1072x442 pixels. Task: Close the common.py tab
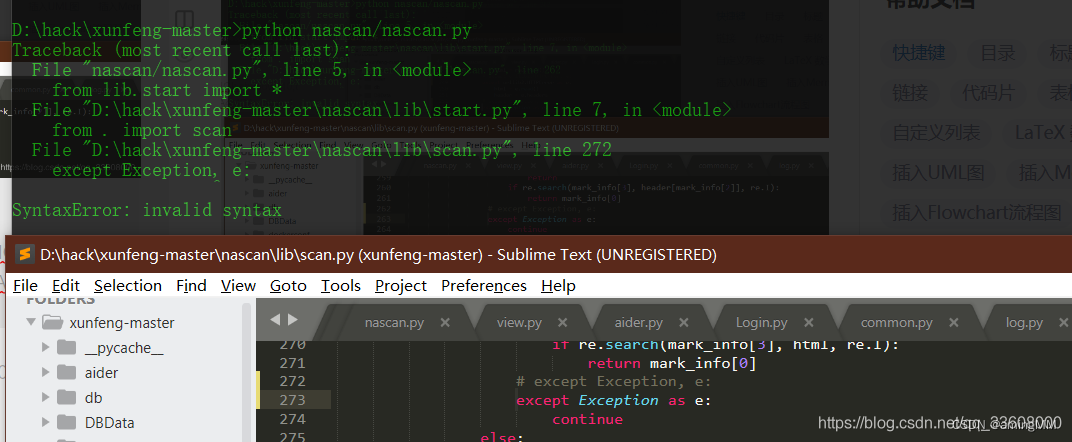click(x=954, y=322)
